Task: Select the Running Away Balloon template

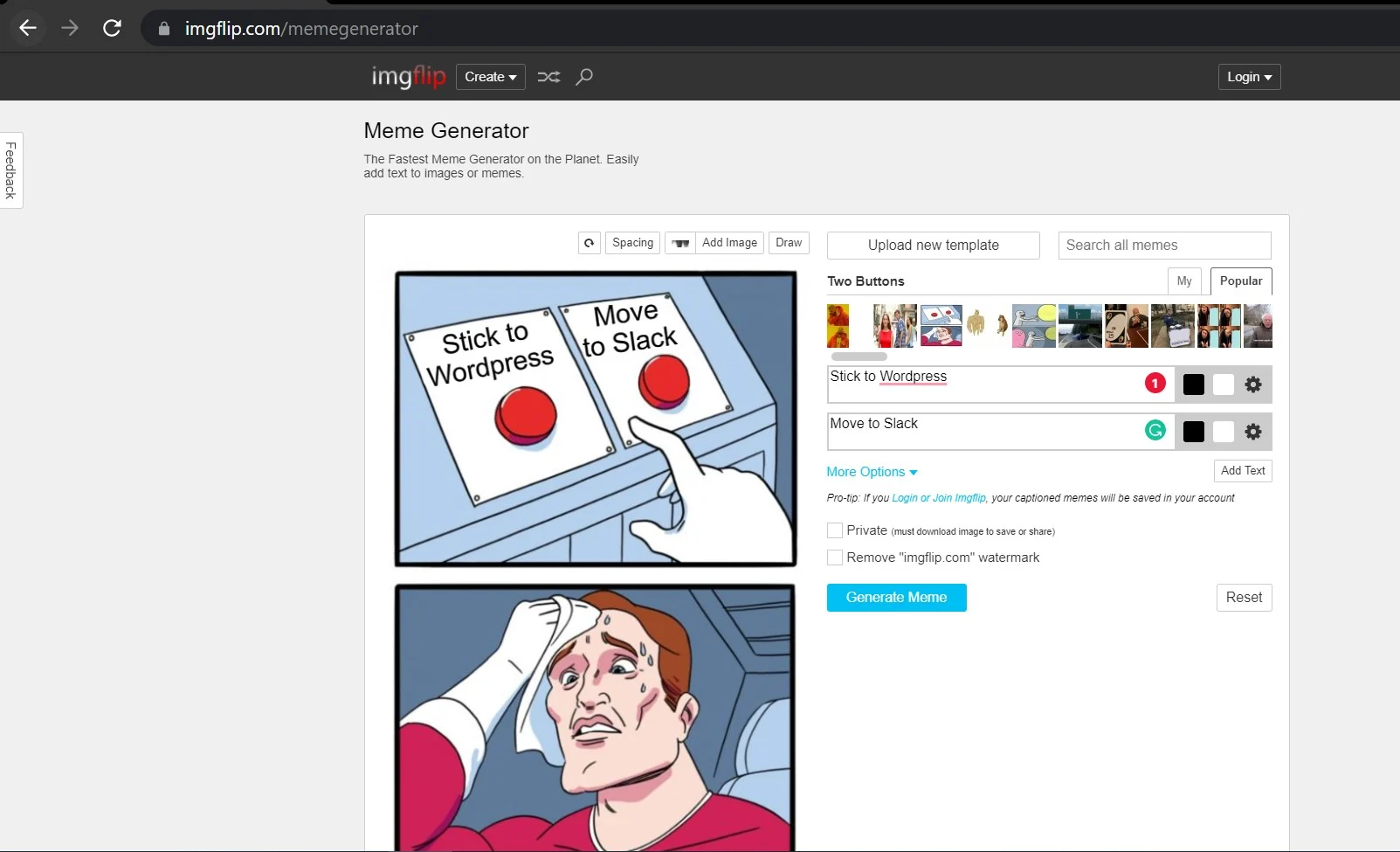Action: pos(1034,326)
